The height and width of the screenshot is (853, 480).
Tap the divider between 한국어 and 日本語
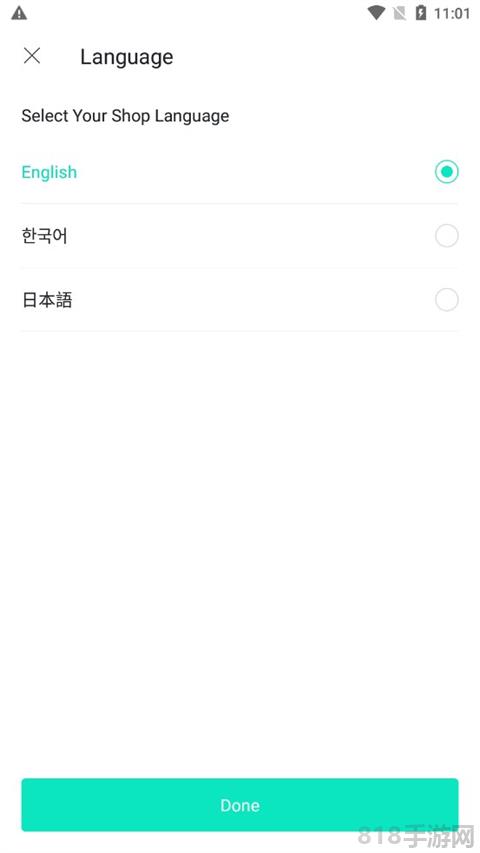tap(240, 268)
